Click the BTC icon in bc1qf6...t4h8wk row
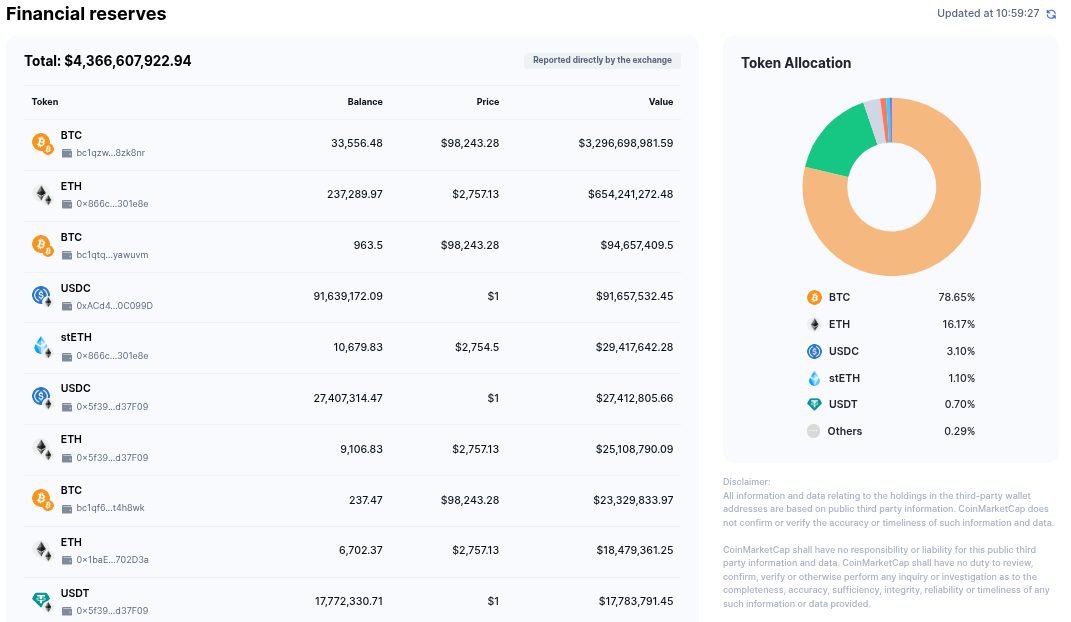 point(42,500)
